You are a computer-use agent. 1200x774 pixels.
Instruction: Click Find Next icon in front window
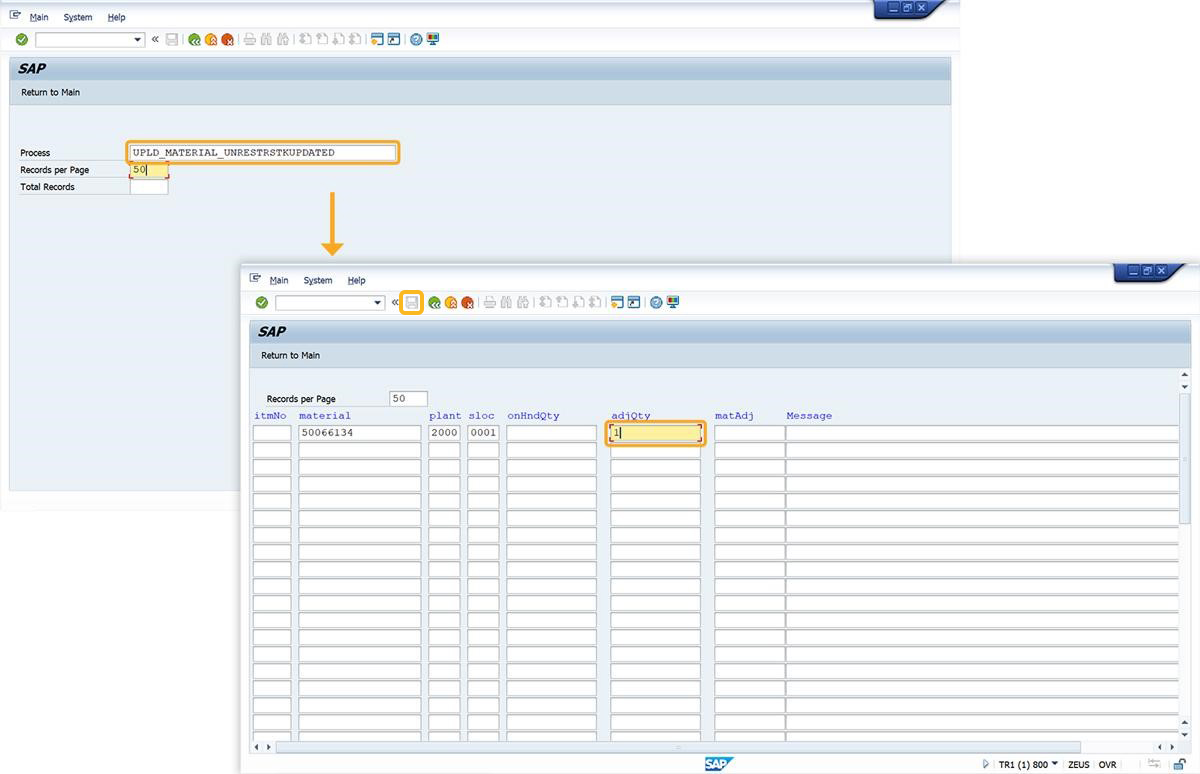pos(523,302)
